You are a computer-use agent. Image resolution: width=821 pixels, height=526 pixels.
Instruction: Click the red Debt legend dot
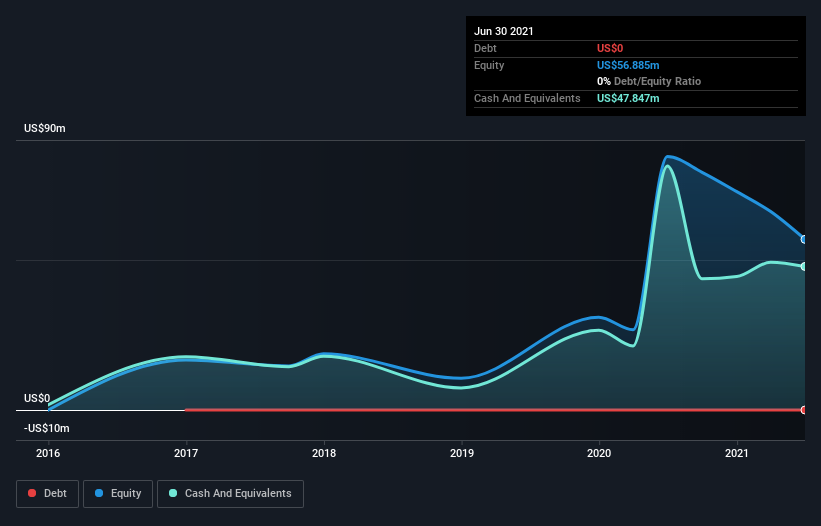coord(32,493)
